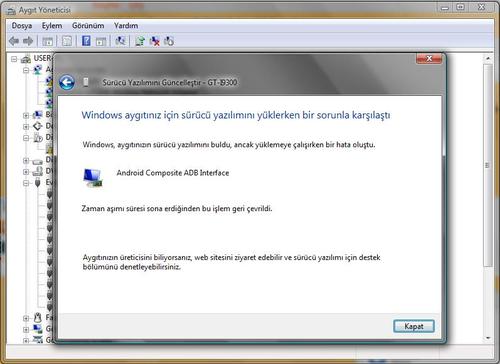Toggle the console tree pane toolbar icon
The height and width of the screenshot is (364, 500).
pyautogui.click(x=47, y=41)
